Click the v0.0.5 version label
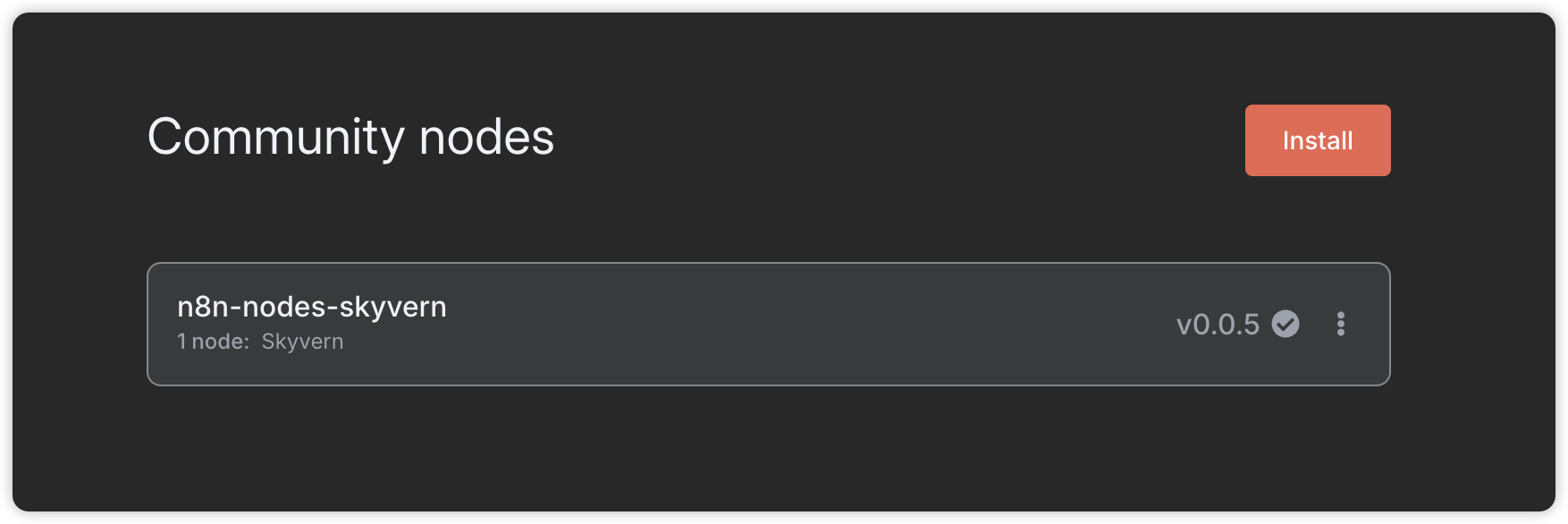 click(x=1218, y=324)
